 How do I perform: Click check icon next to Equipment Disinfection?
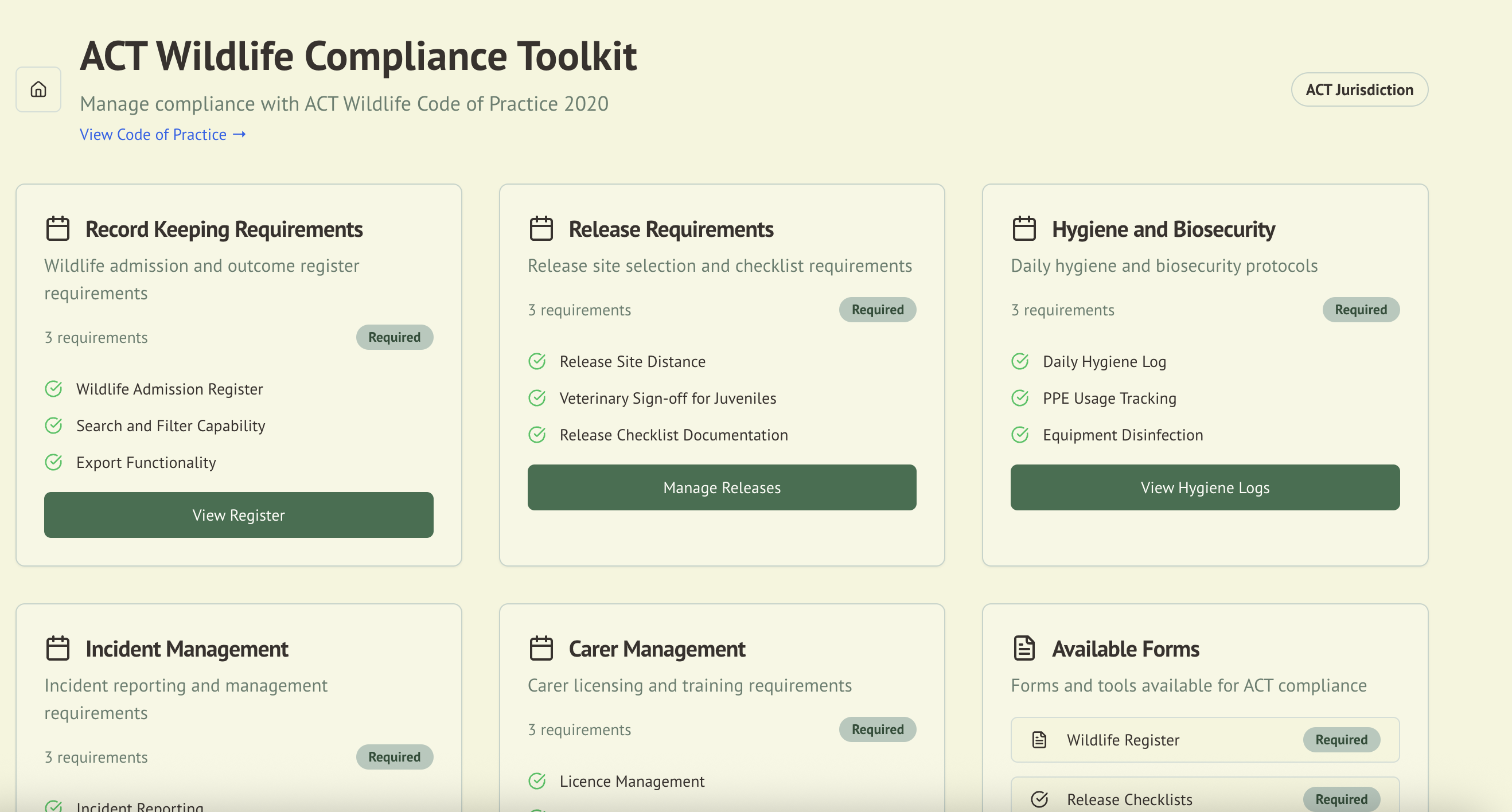1019,435
